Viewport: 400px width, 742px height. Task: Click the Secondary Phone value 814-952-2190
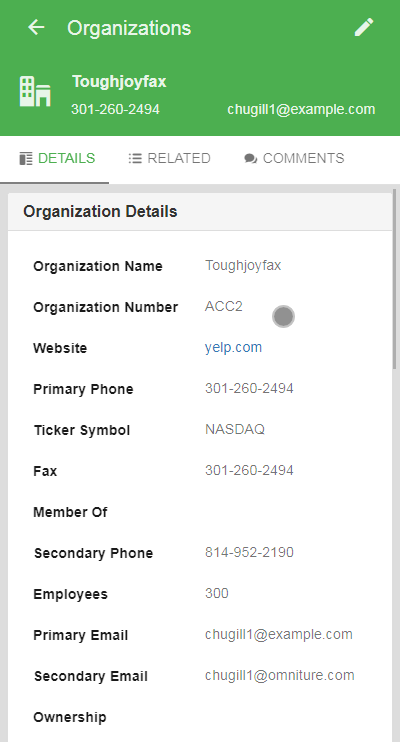click(x=249, y=552)
